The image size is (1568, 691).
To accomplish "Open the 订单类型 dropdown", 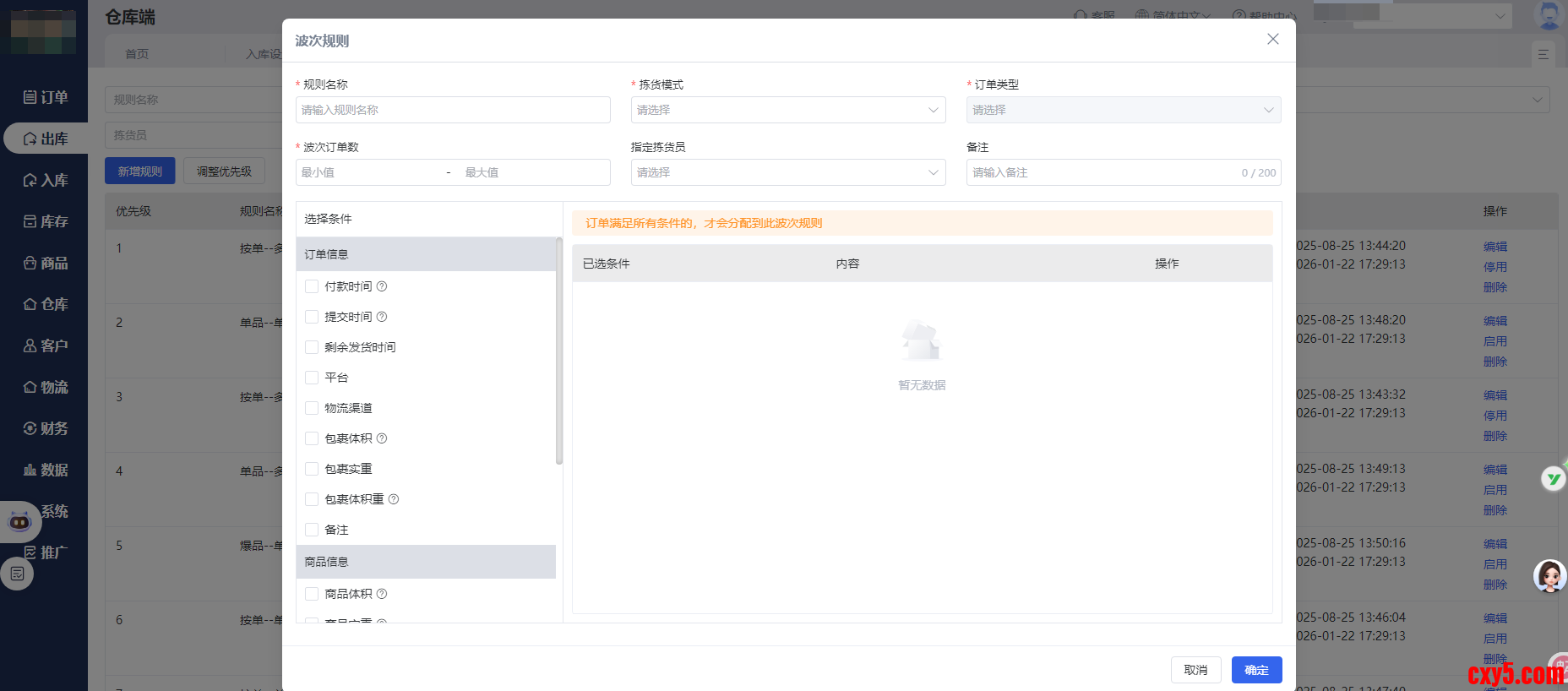I will point(1123,110).
